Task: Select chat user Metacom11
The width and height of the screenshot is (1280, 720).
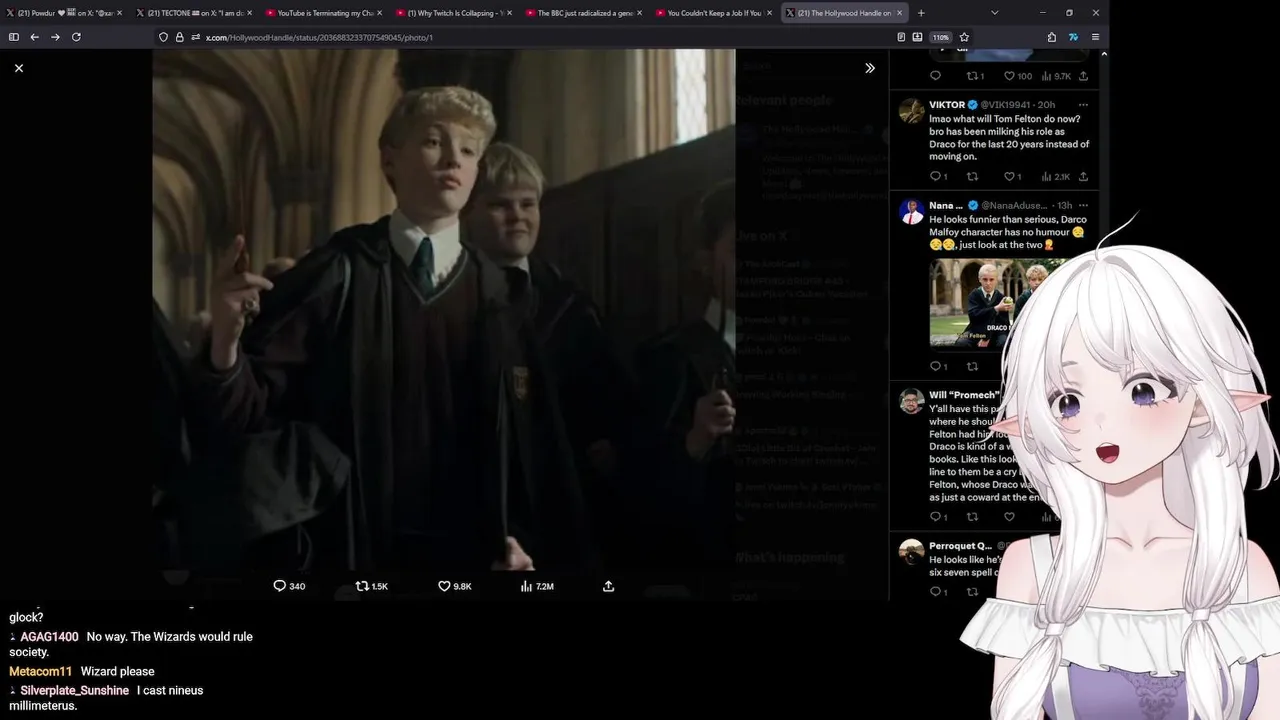Action: (x=41, y=672)
